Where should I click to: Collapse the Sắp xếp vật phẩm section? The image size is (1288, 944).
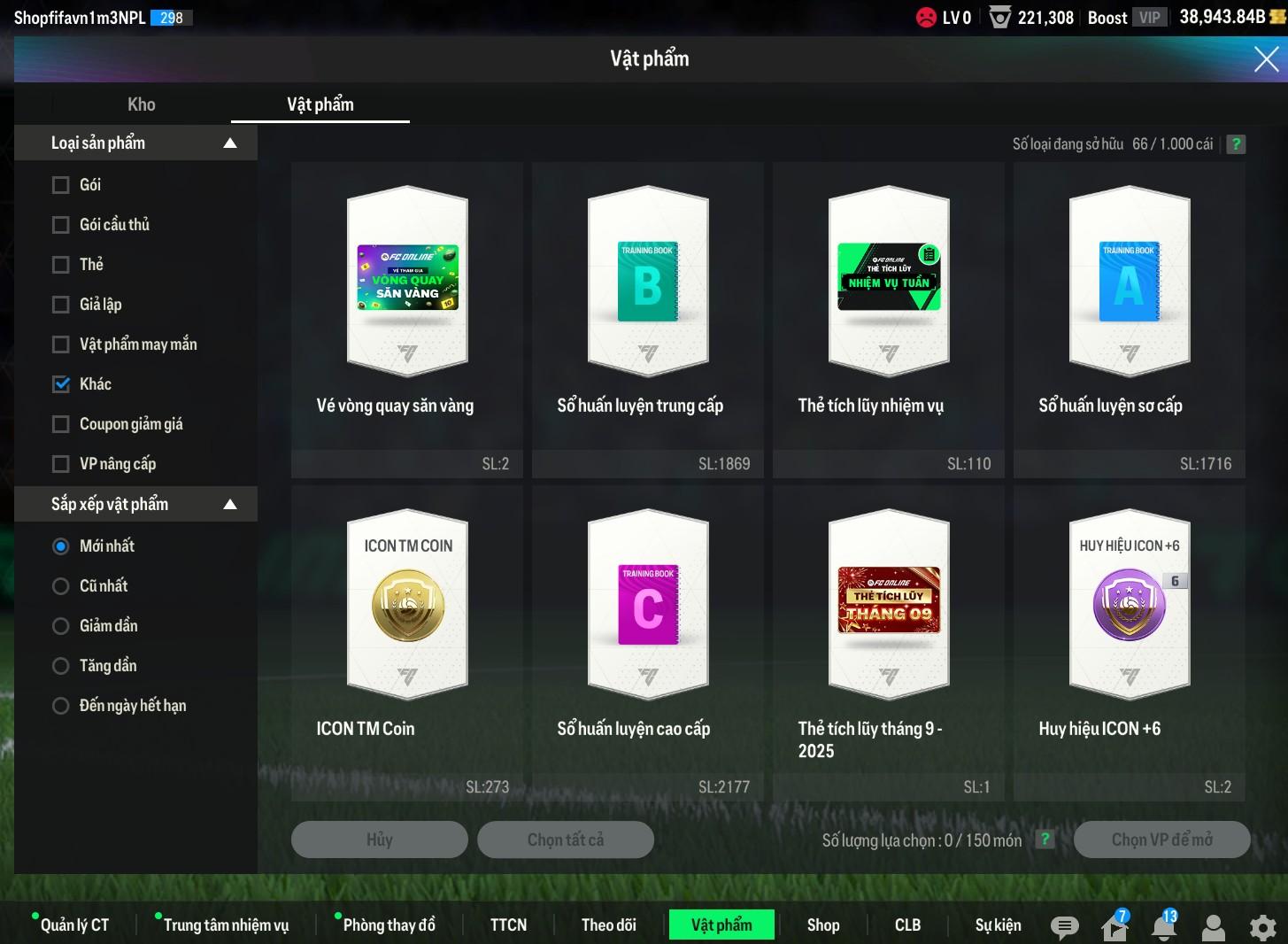click(x=230, y=505)
